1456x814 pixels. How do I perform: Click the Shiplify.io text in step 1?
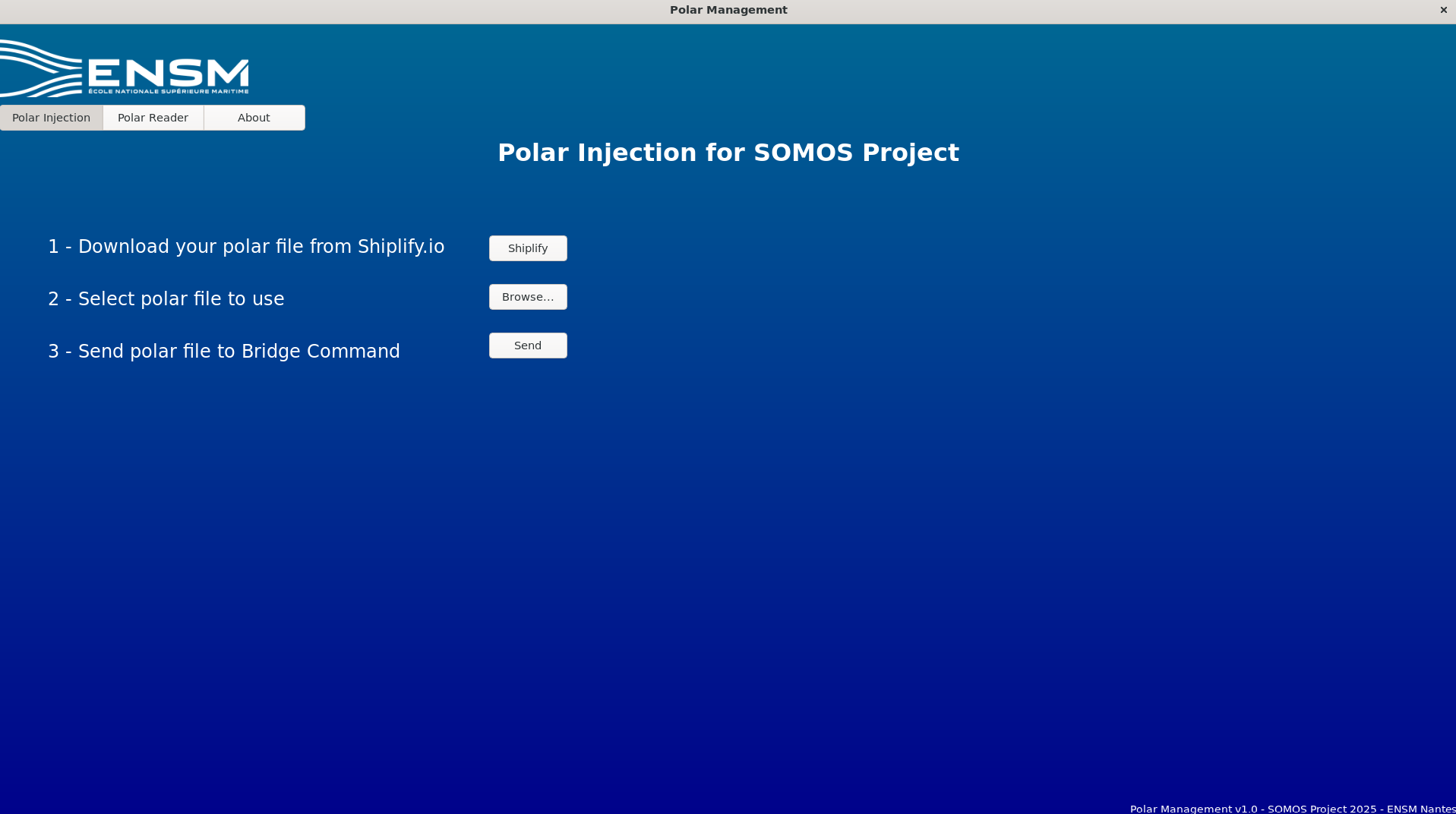(x=400, y=247)
